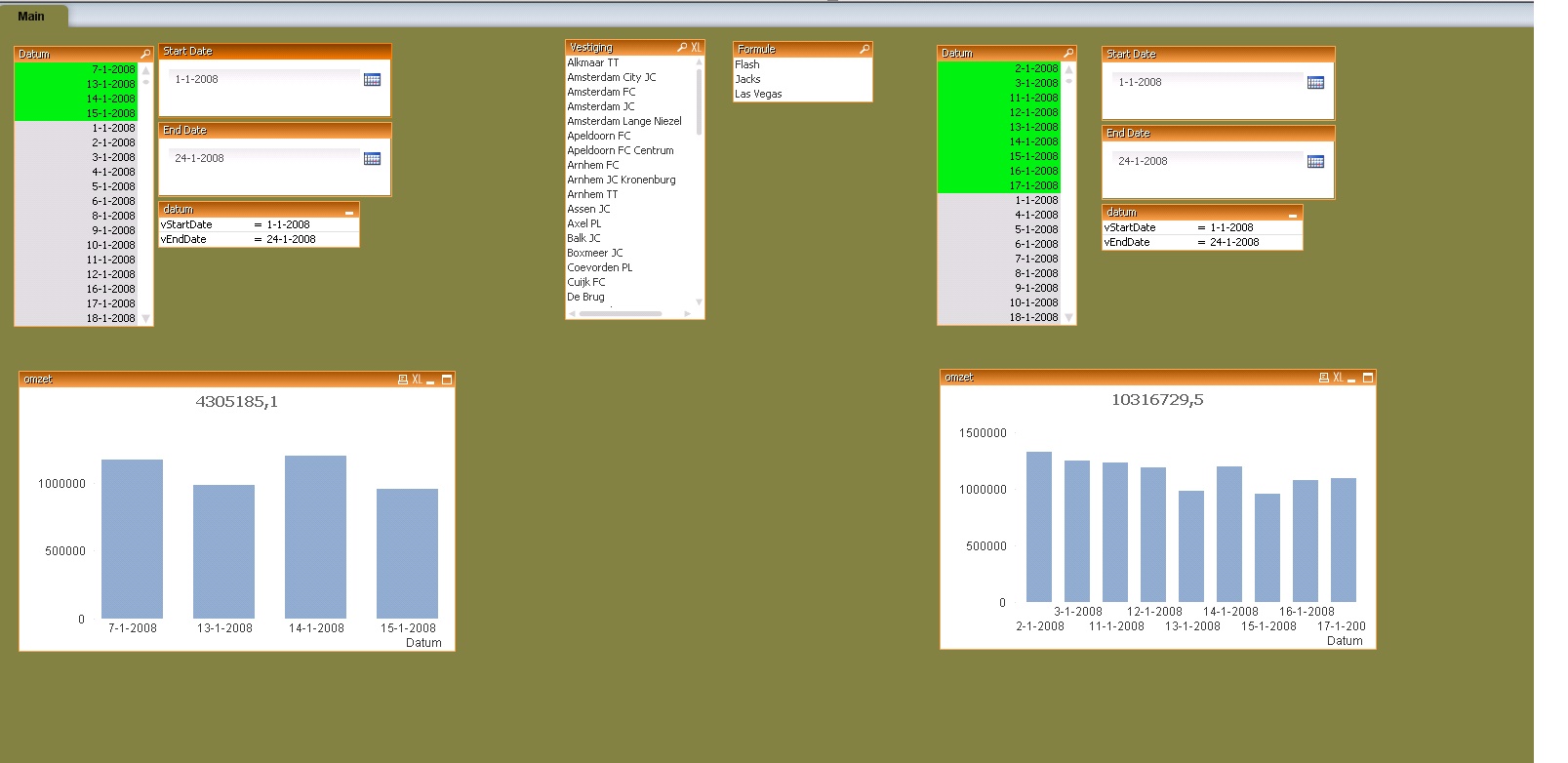Click scroll-up arrow of Vestiging list
This screenshot has height=763, width=1568.
point(699,62)
